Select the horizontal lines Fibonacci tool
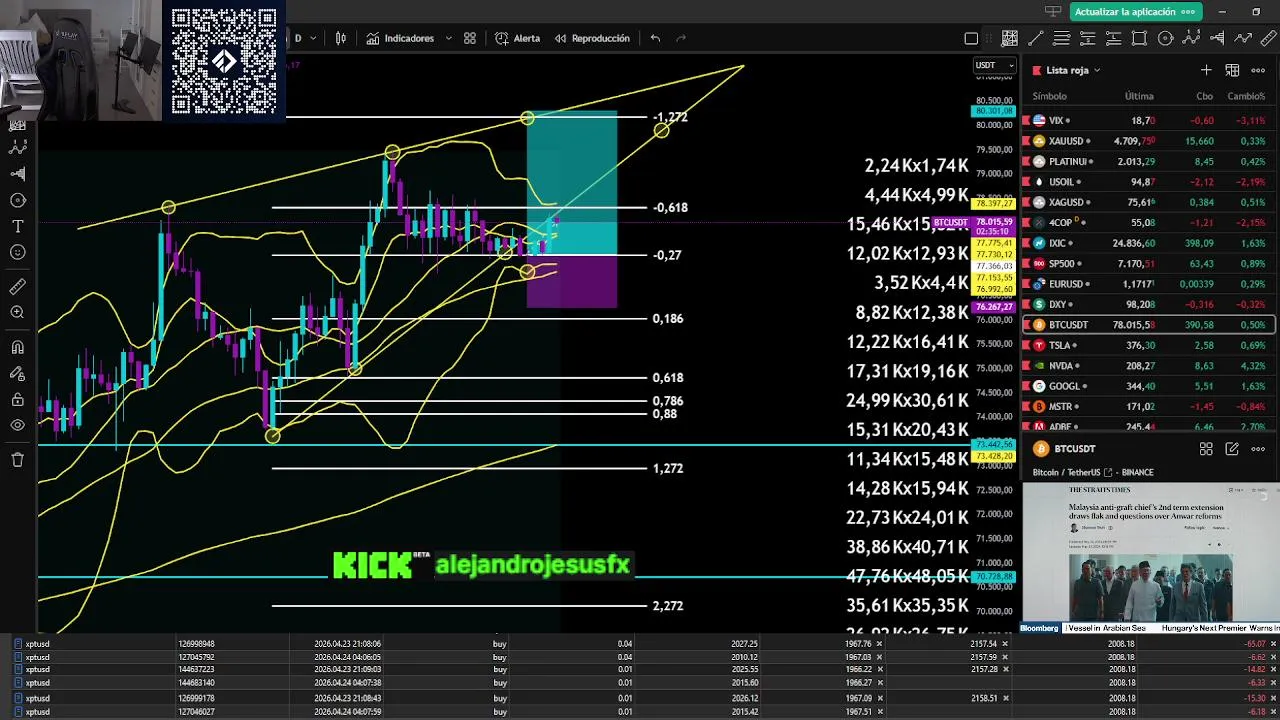Screen dimensions: 1280x720 [x=1061, y=39]
